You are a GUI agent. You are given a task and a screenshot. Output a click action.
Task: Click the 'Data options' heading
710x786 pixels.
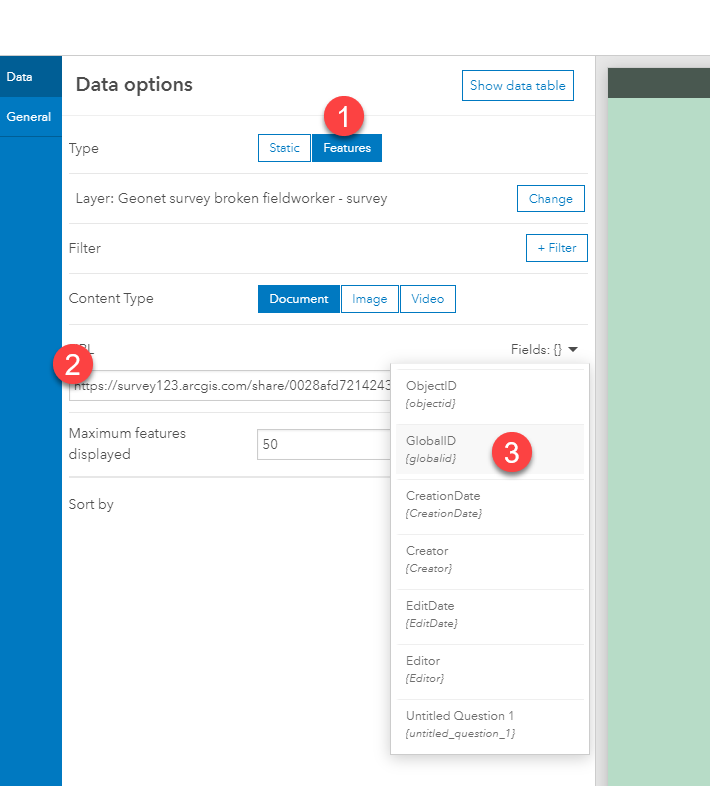coord(134,85)
